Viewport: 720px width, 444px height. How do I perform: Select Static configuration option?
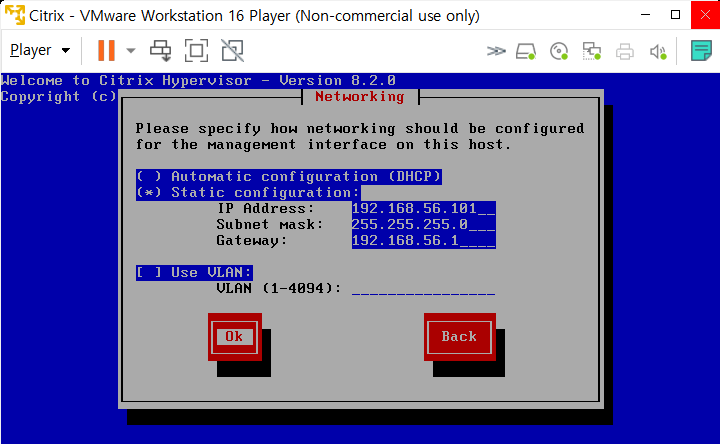[248, 192]
